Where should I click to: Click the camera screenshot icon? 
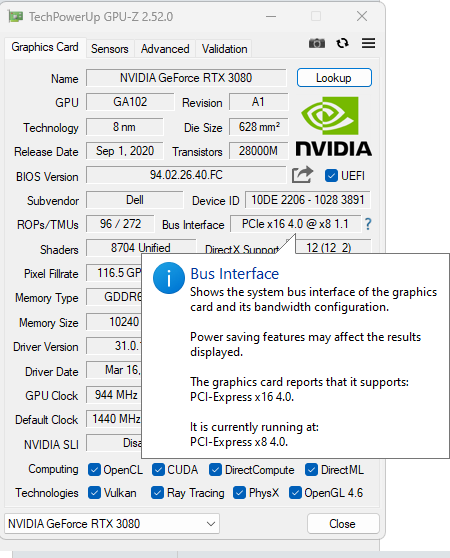pos(317,43)
